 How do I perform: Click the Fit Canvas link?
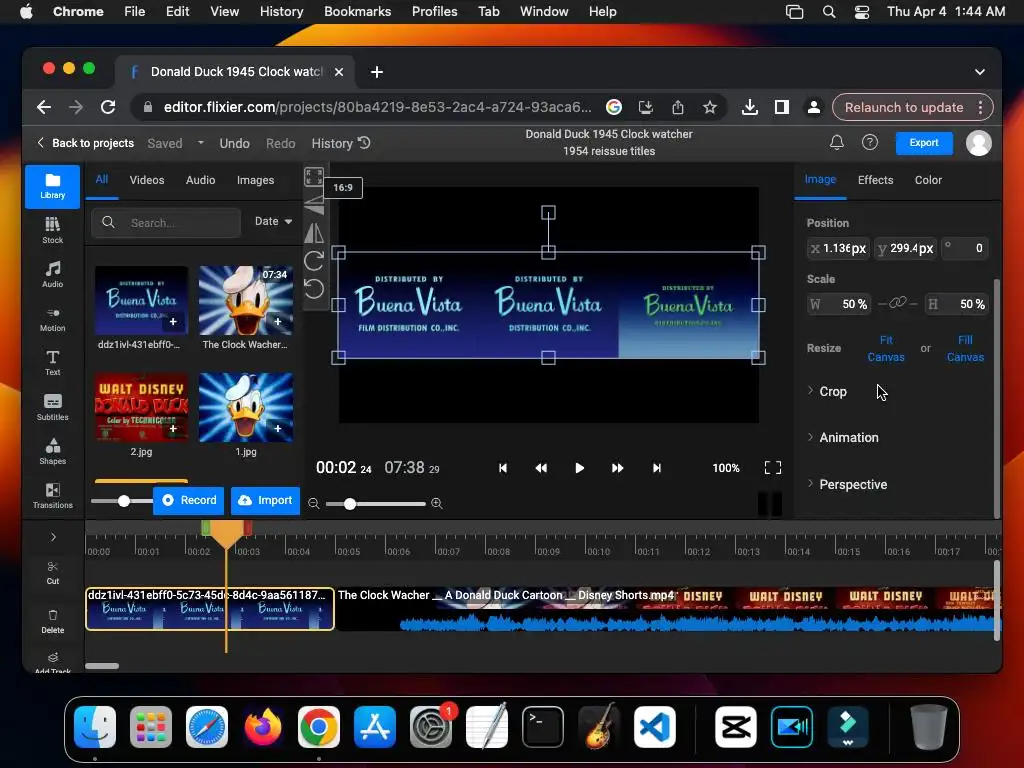click(x=886, y=348)
